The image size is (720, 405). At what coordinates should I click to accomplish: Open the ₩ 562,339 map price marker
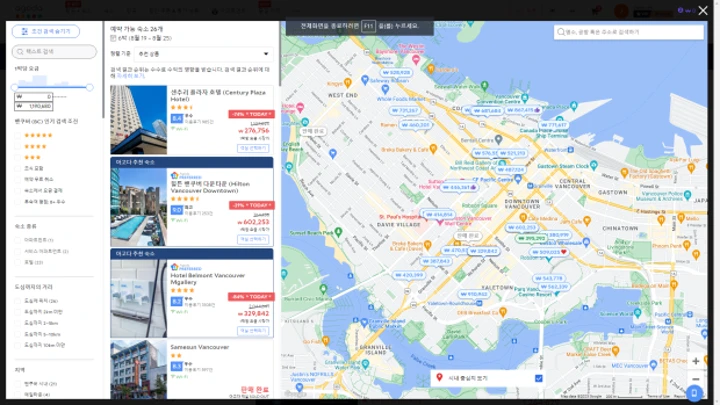[553, 287]
